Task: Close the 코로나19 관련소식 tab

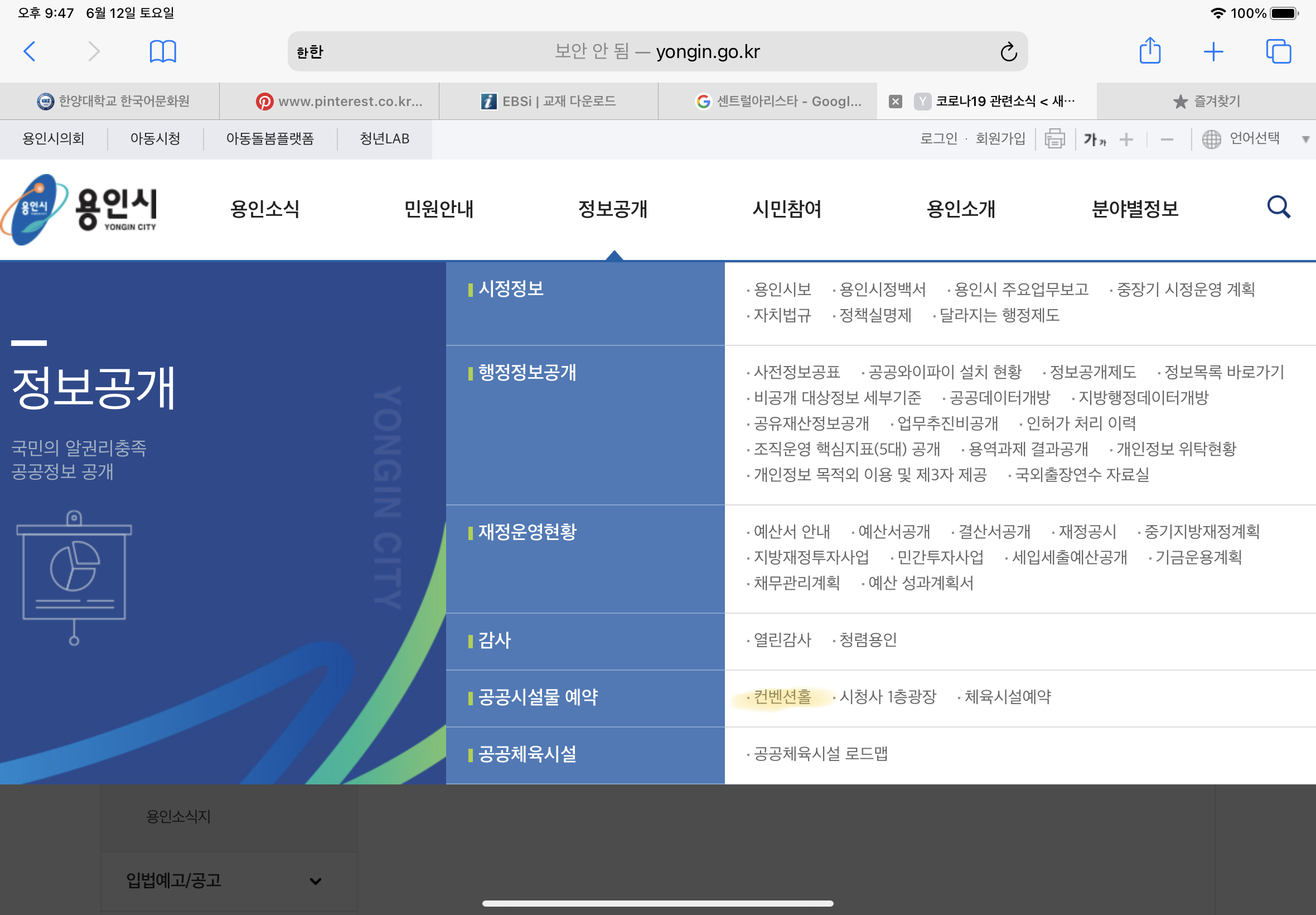Action: [896, 102]
